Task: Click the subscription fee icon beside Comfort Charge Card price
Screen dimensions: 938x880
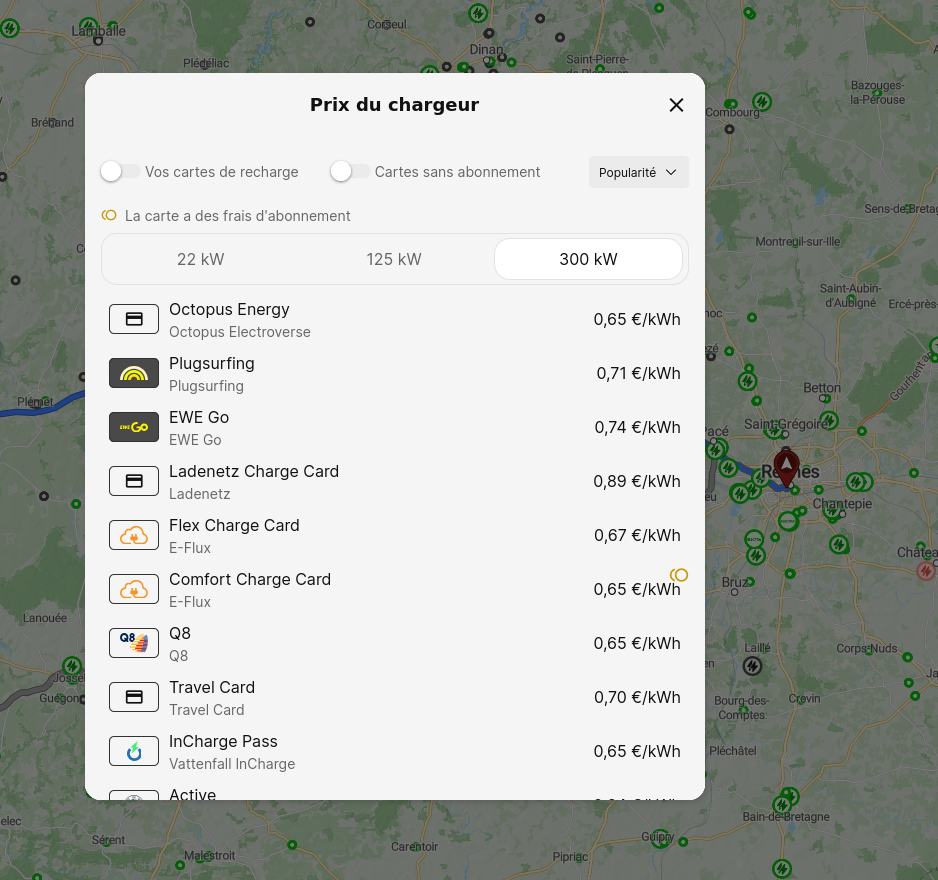Action: [679, 575]
